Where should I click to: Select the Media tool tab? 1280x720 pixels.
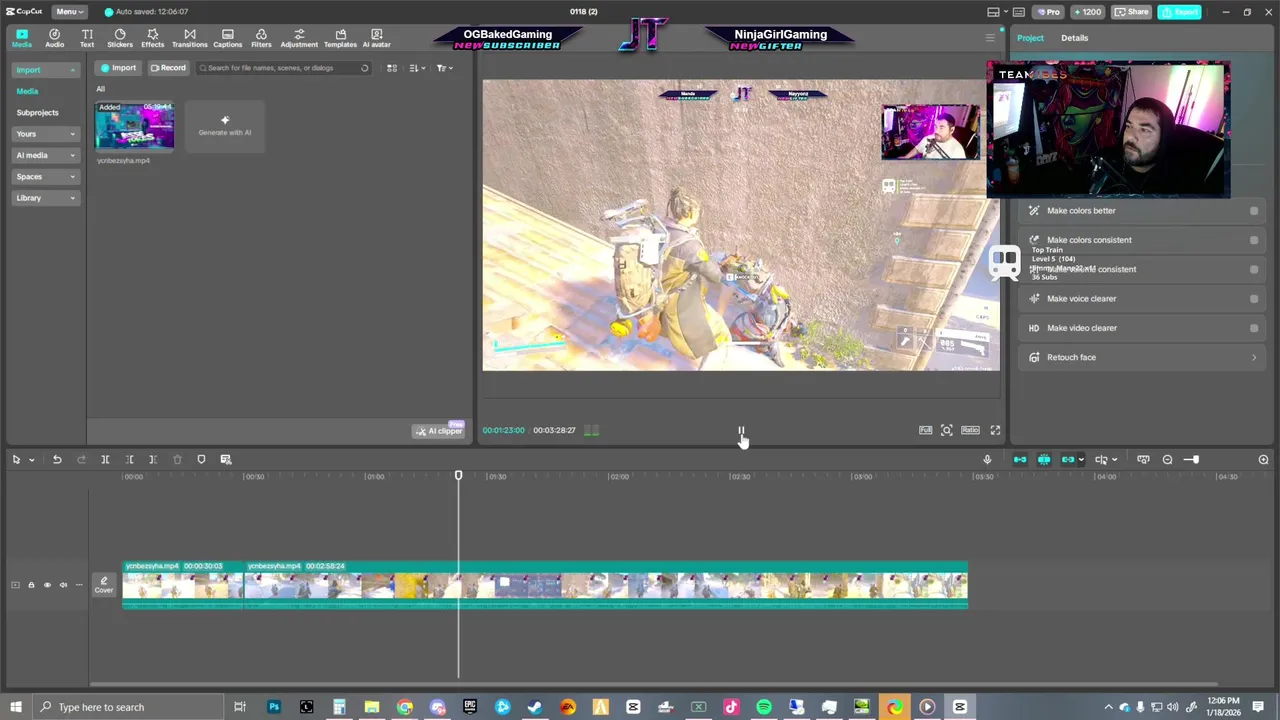click(x=21, y=38)
